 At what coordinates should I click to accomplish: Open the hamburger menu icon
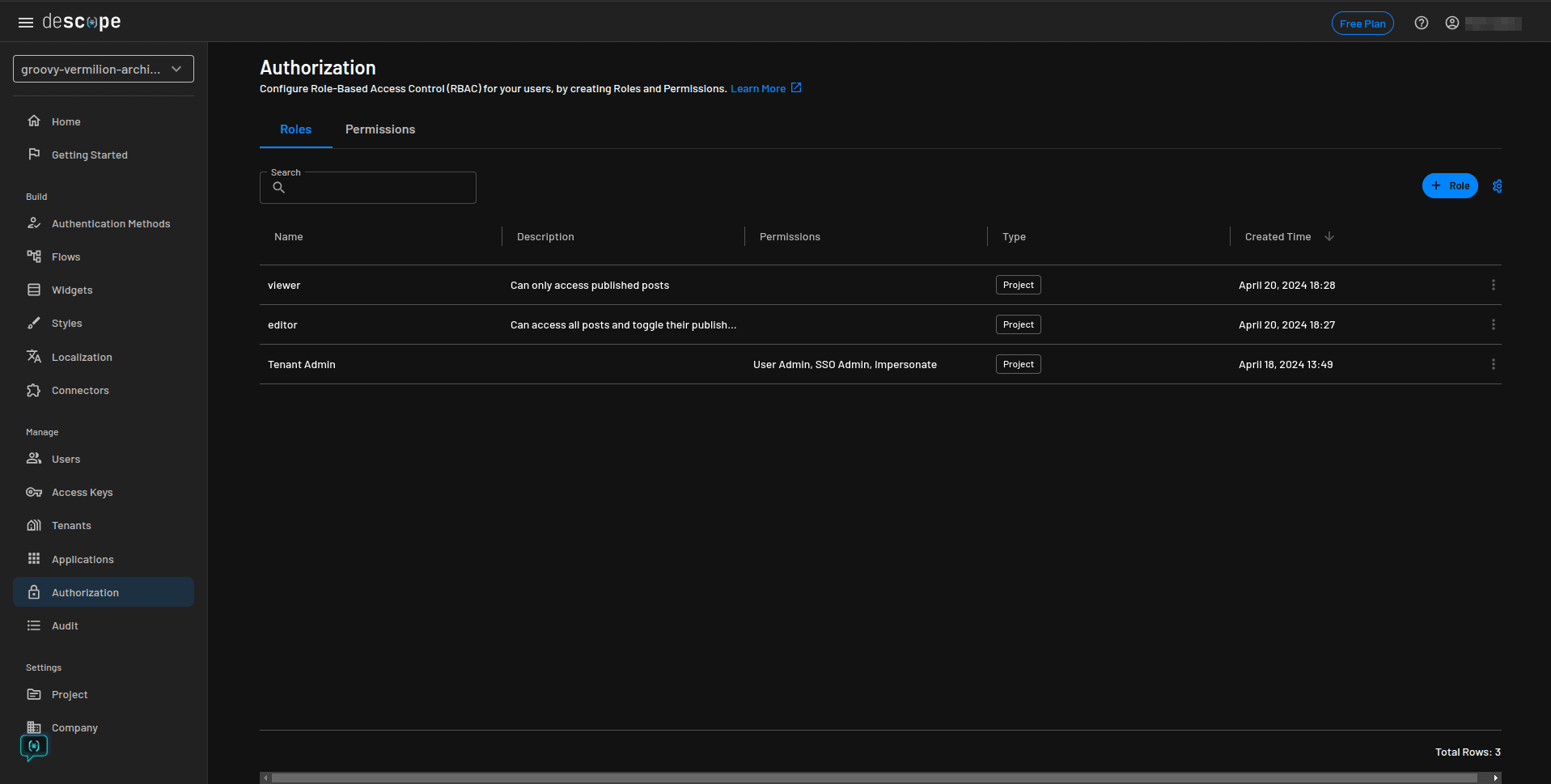26,23
